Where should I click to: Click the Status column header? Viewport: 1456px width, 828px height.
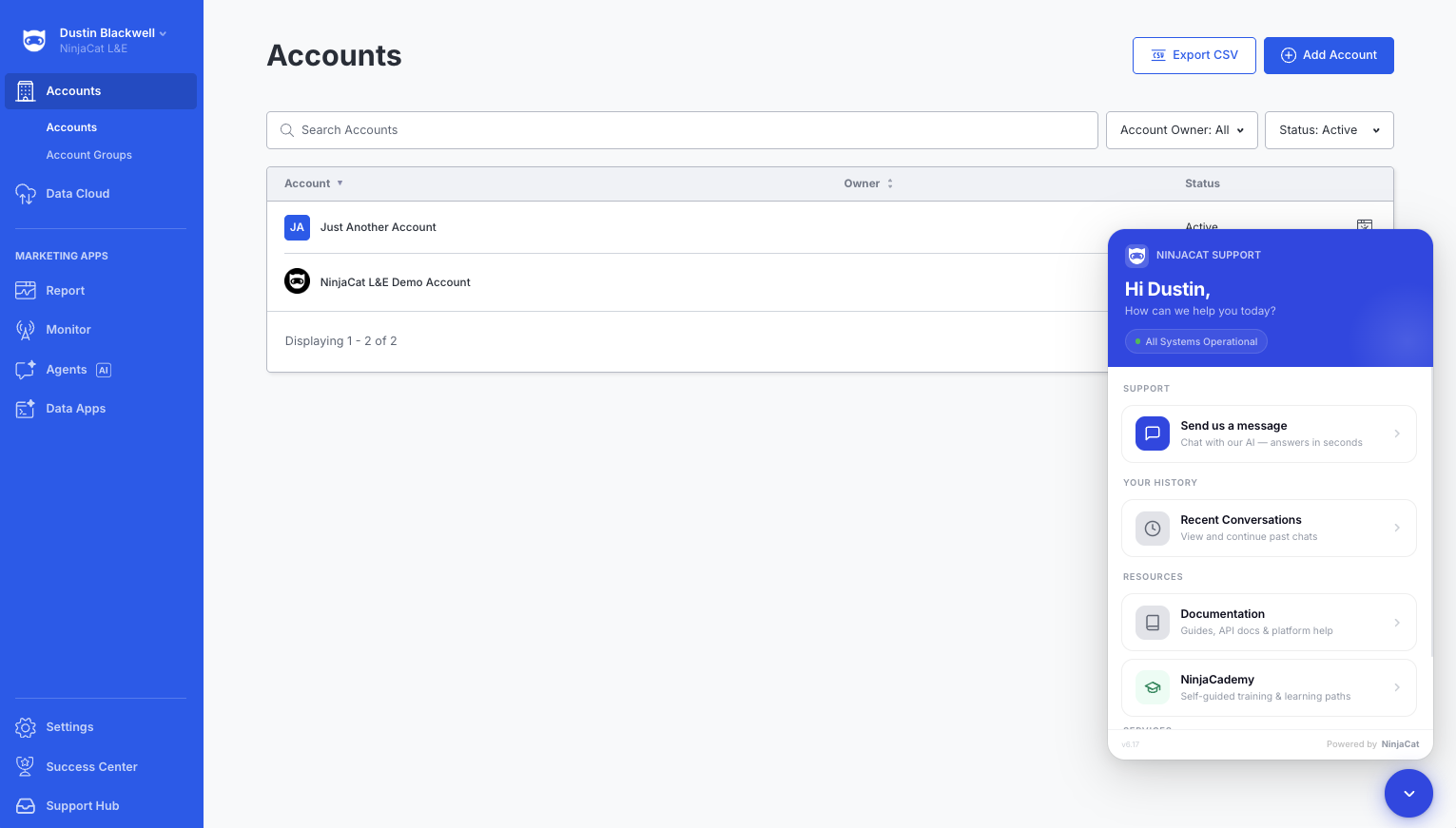coord(1202,183)
